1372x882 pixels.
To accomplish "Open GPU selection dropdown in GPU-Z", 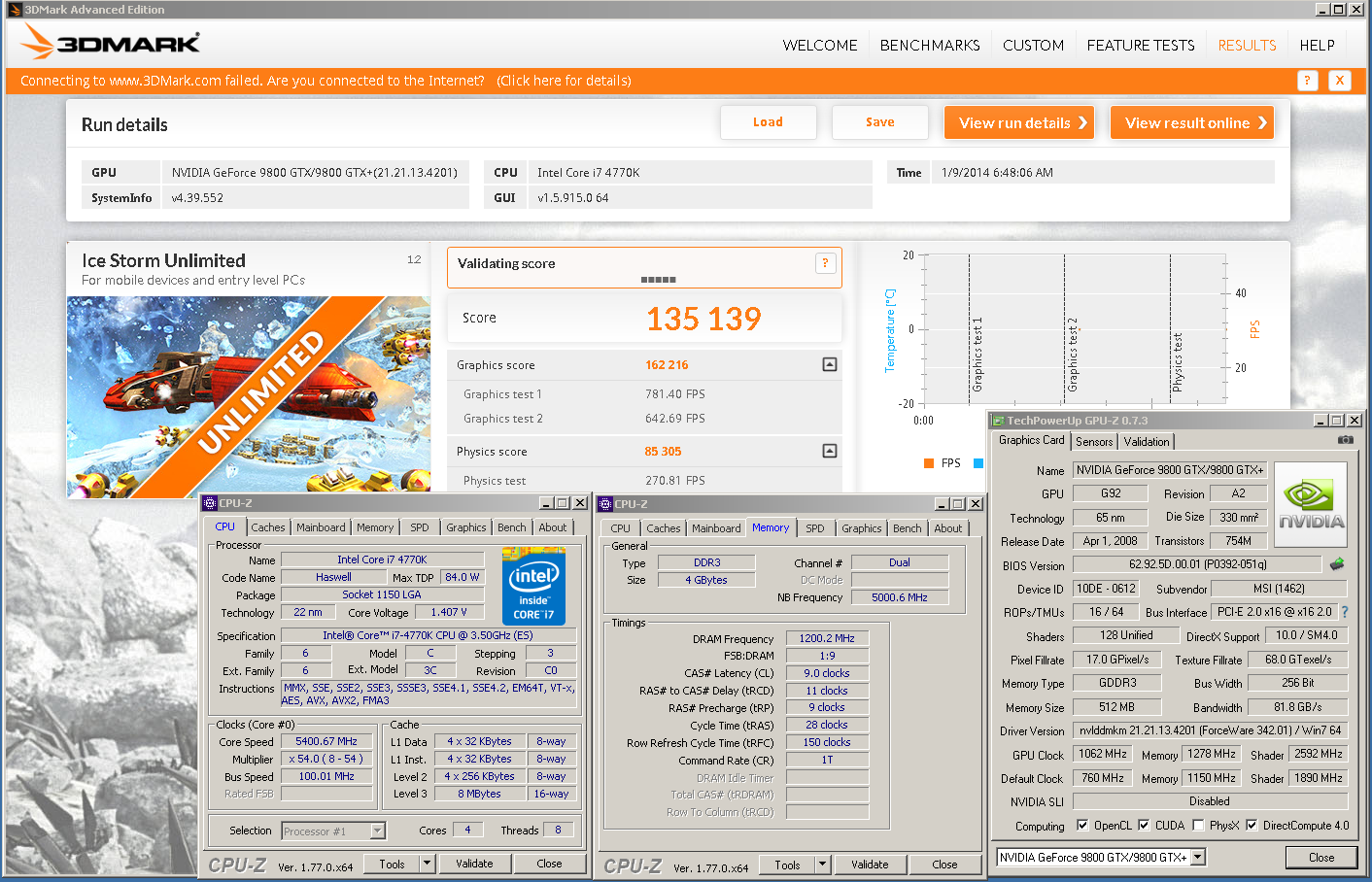I will (x=1198, y=857).
